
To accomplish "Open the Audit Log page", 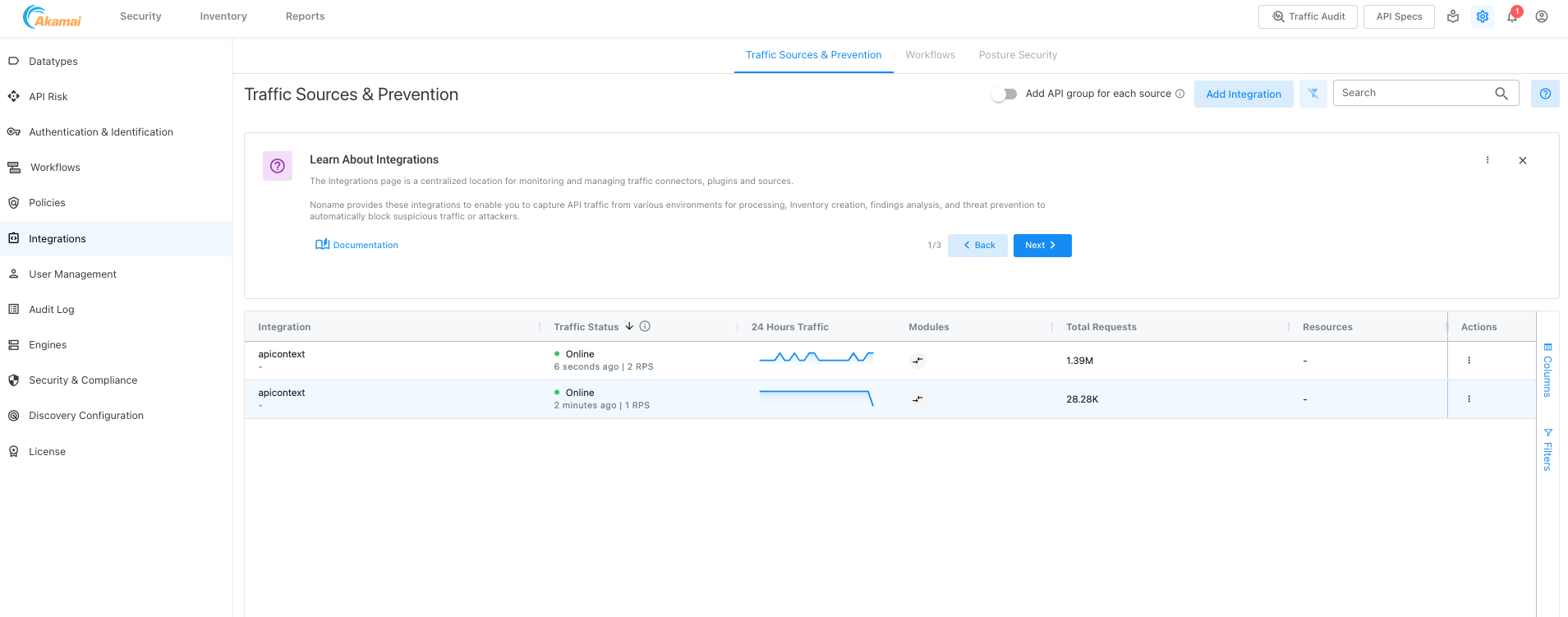I will [51, 309].
